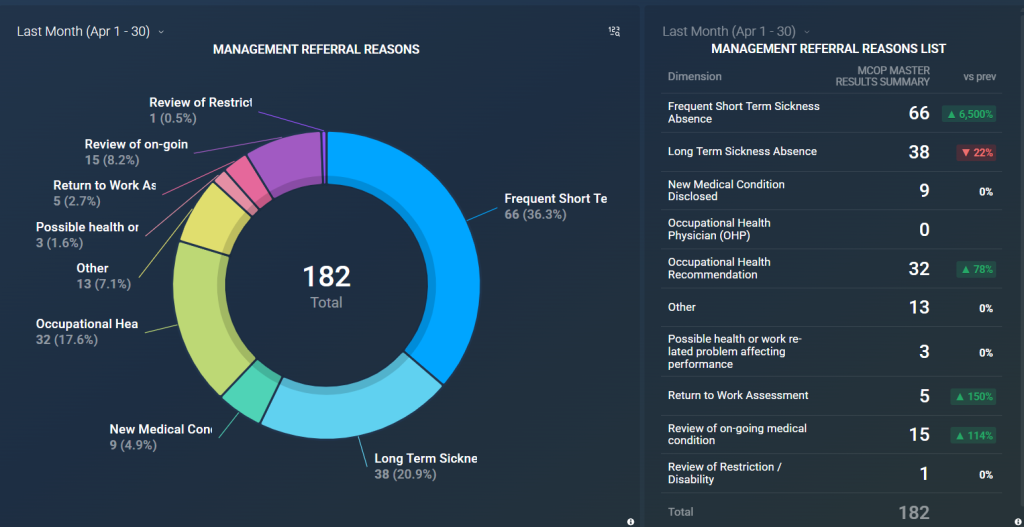
Task: Select the Review of Restriction / Disability row name
Action: (725, 473)
